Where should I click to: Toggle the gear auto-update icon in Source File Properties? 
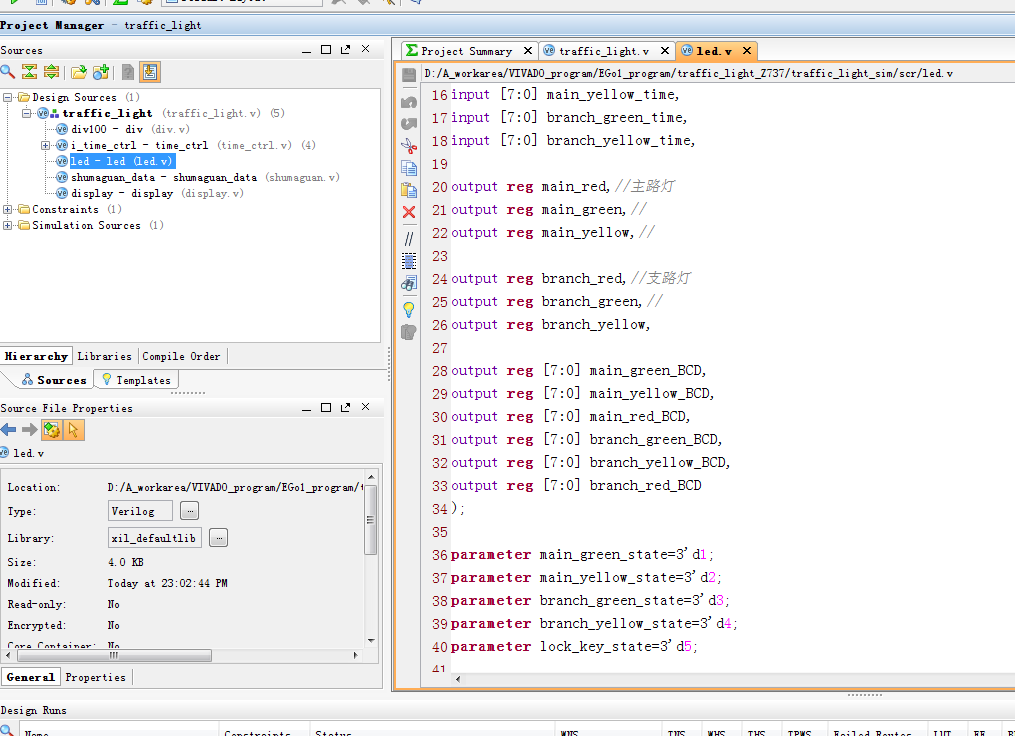point(52,430)
